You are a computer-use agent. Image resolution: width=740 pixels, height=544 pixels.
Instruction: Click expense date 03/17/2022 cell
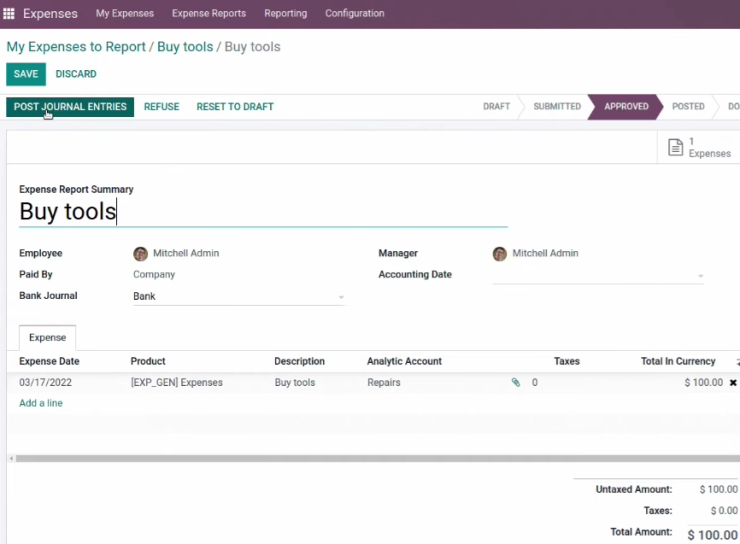45,383
